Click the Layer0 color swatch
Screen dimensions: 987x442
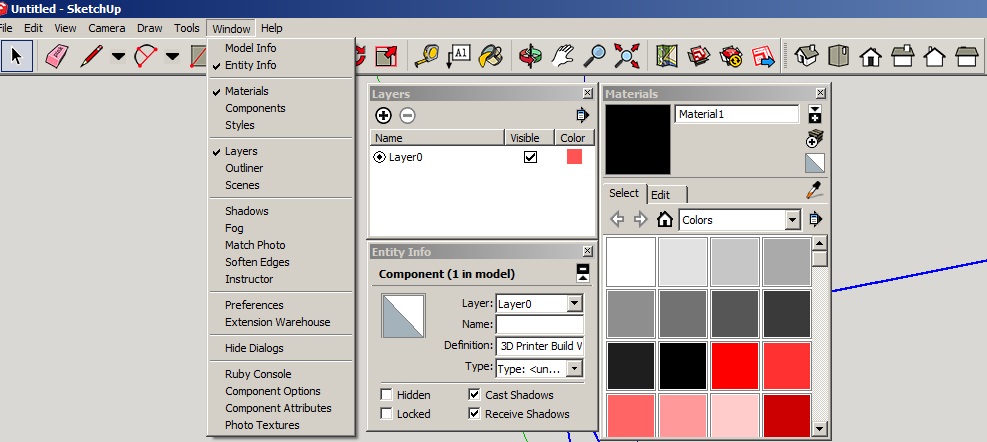(x=574, y=157)
